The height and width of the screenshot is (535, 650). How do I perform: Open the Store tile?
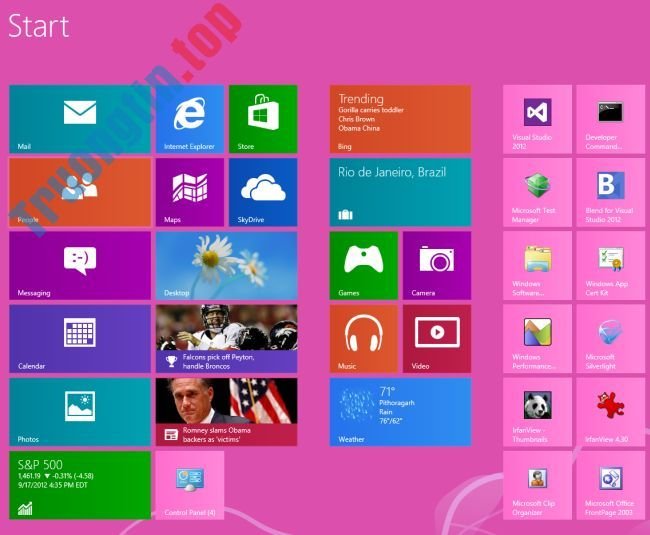coord(263,119)
